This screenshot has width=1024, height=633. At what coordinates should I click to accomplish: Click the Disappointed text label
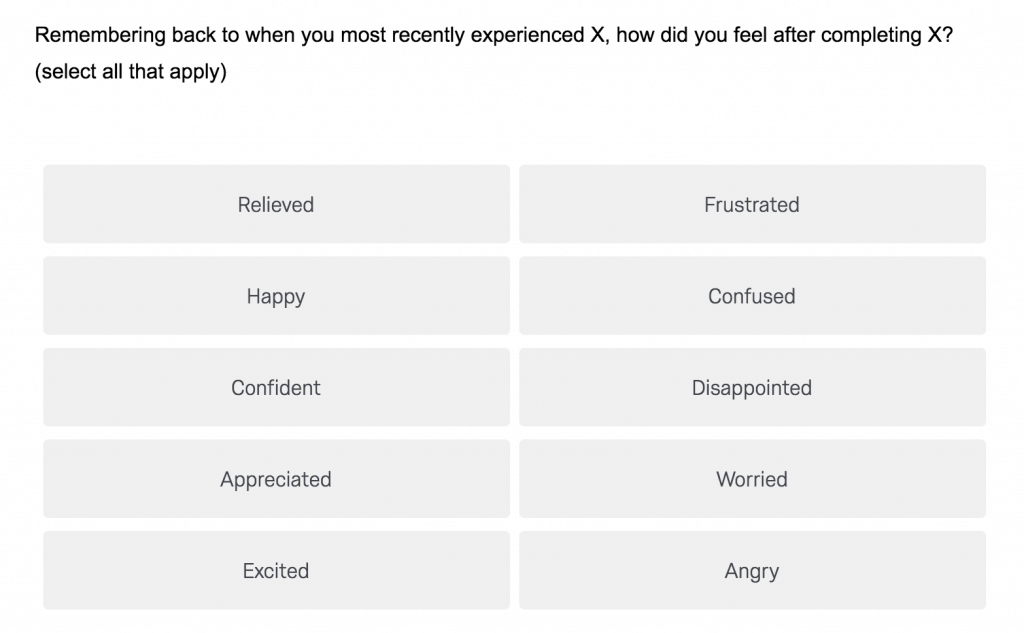pos(752,388)
